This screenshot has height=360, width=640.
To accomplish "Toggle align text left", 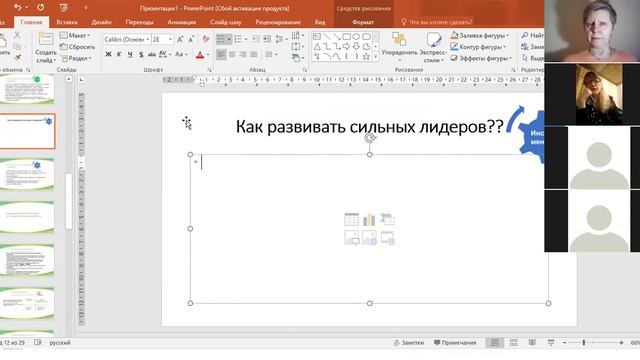I will [221, 54].
